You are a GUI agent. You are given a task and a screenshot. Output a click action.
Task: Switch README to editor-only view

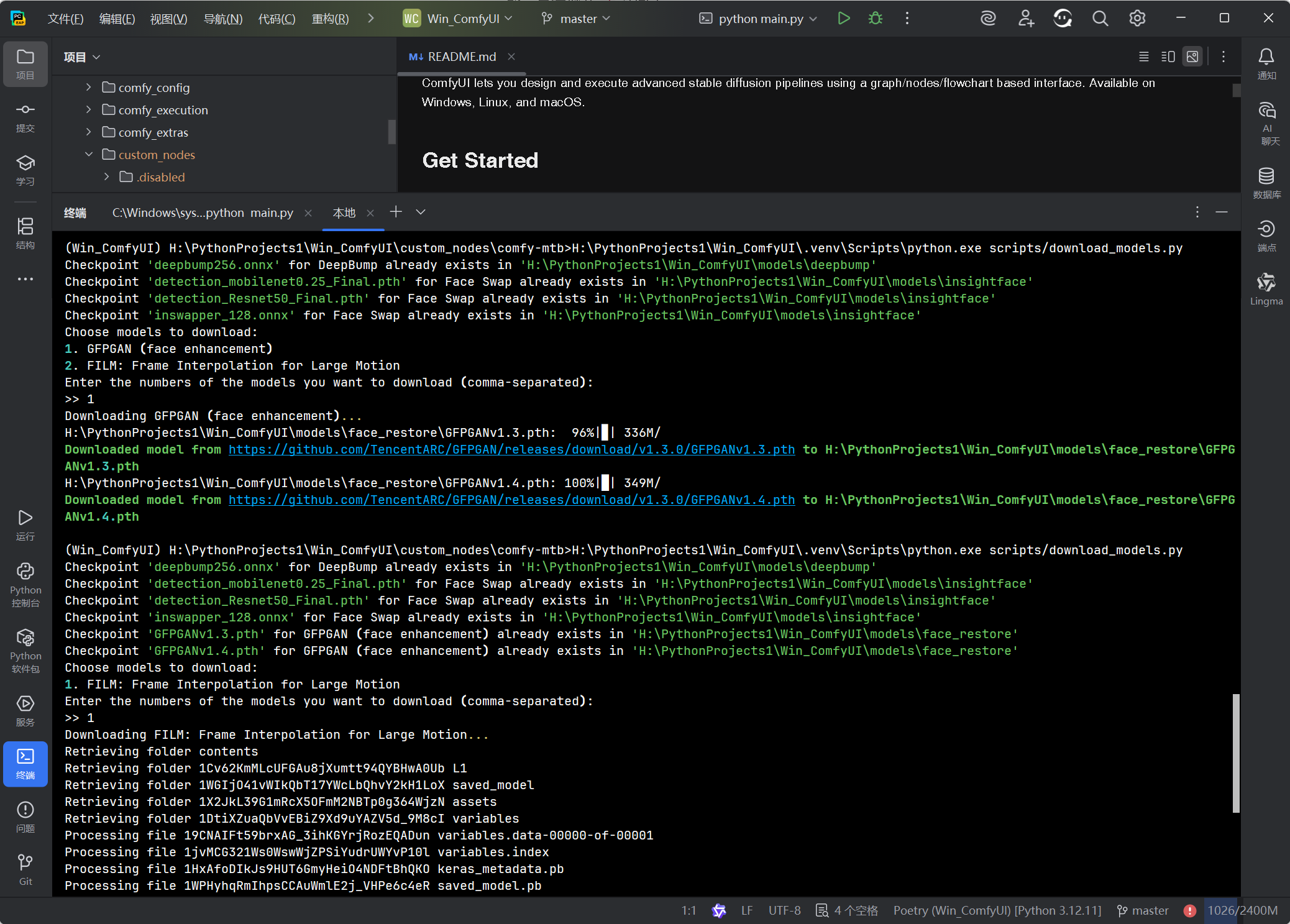coord(1143,57)
